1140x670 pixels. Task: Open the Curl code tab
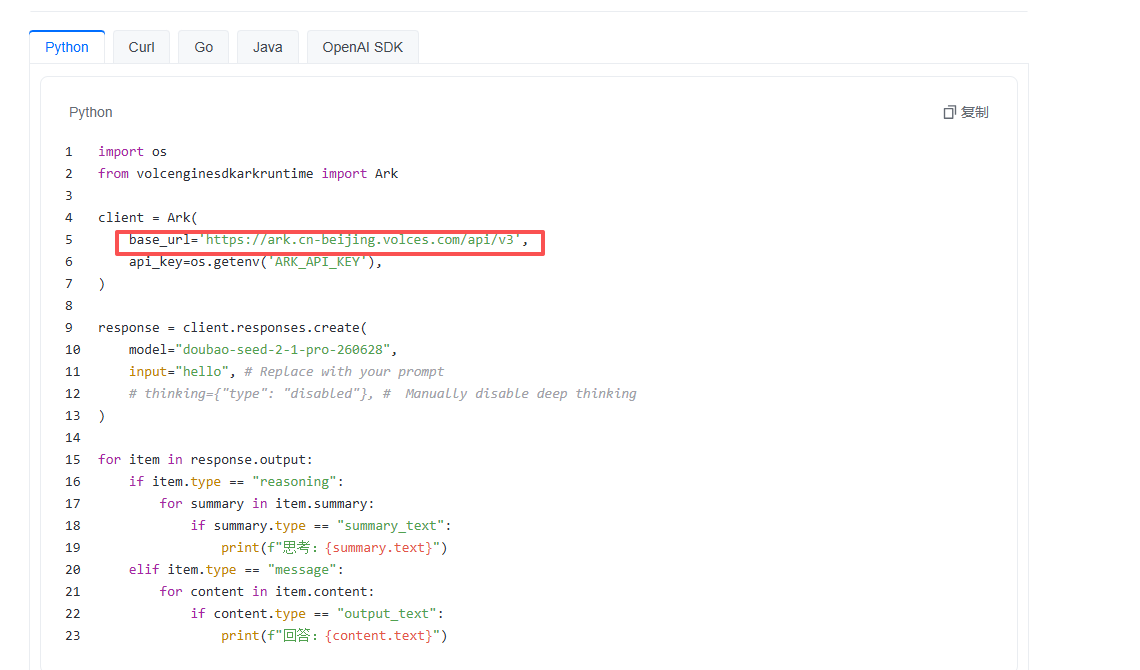[141, 47]
